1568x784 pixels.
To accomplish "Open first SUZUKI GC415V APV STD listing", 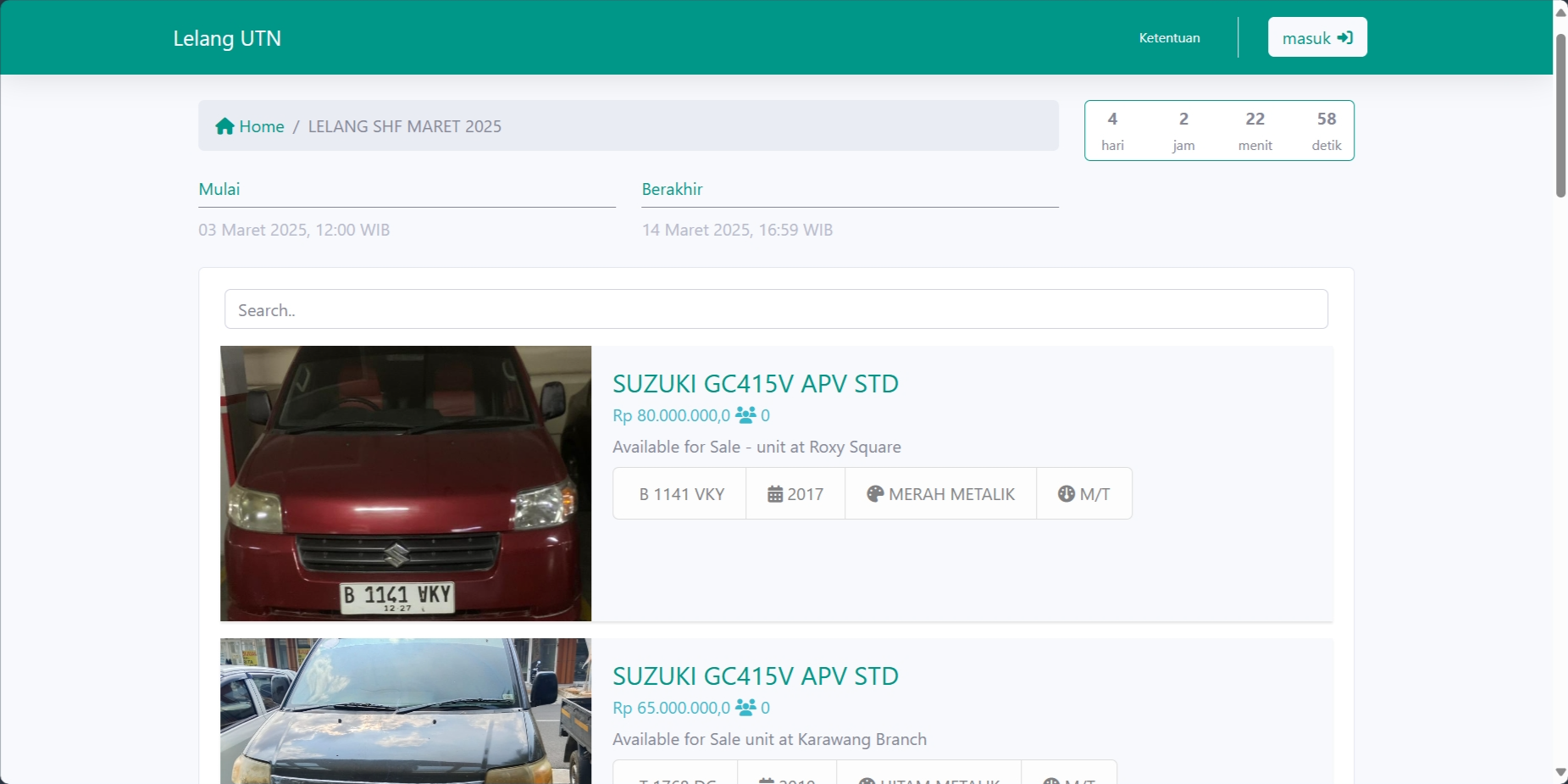I will click(755, 383).
